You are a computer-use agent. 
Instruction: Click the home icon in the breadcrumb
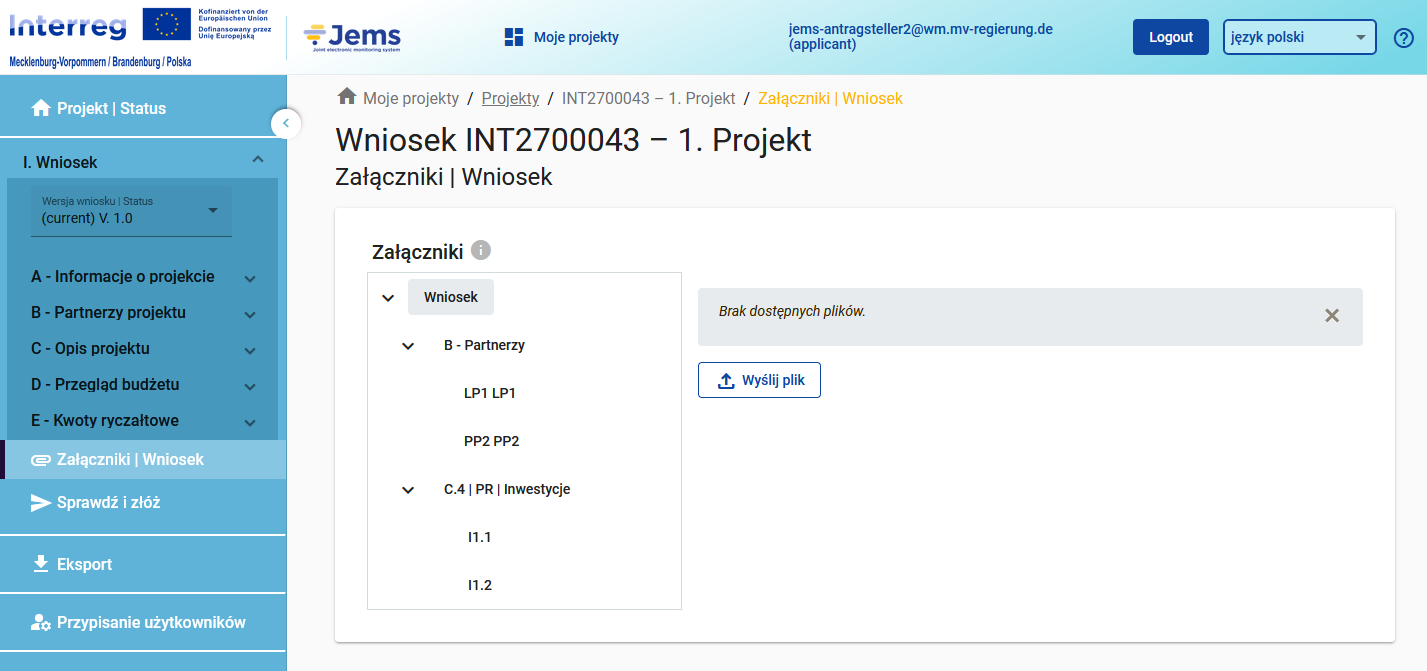347,96
